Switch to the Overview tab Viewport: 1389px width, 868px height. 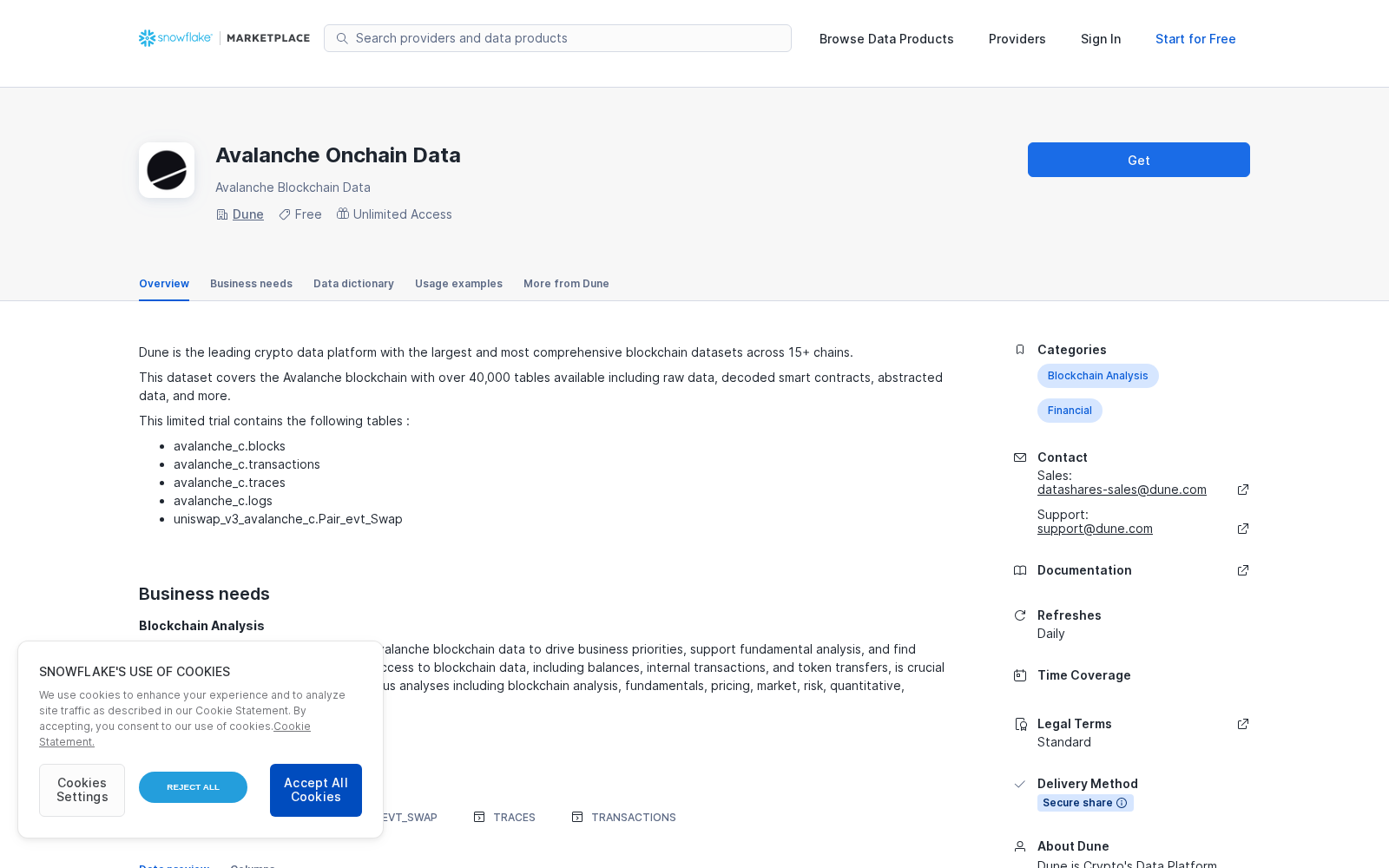pyautogui.click(x=164, y=284)
